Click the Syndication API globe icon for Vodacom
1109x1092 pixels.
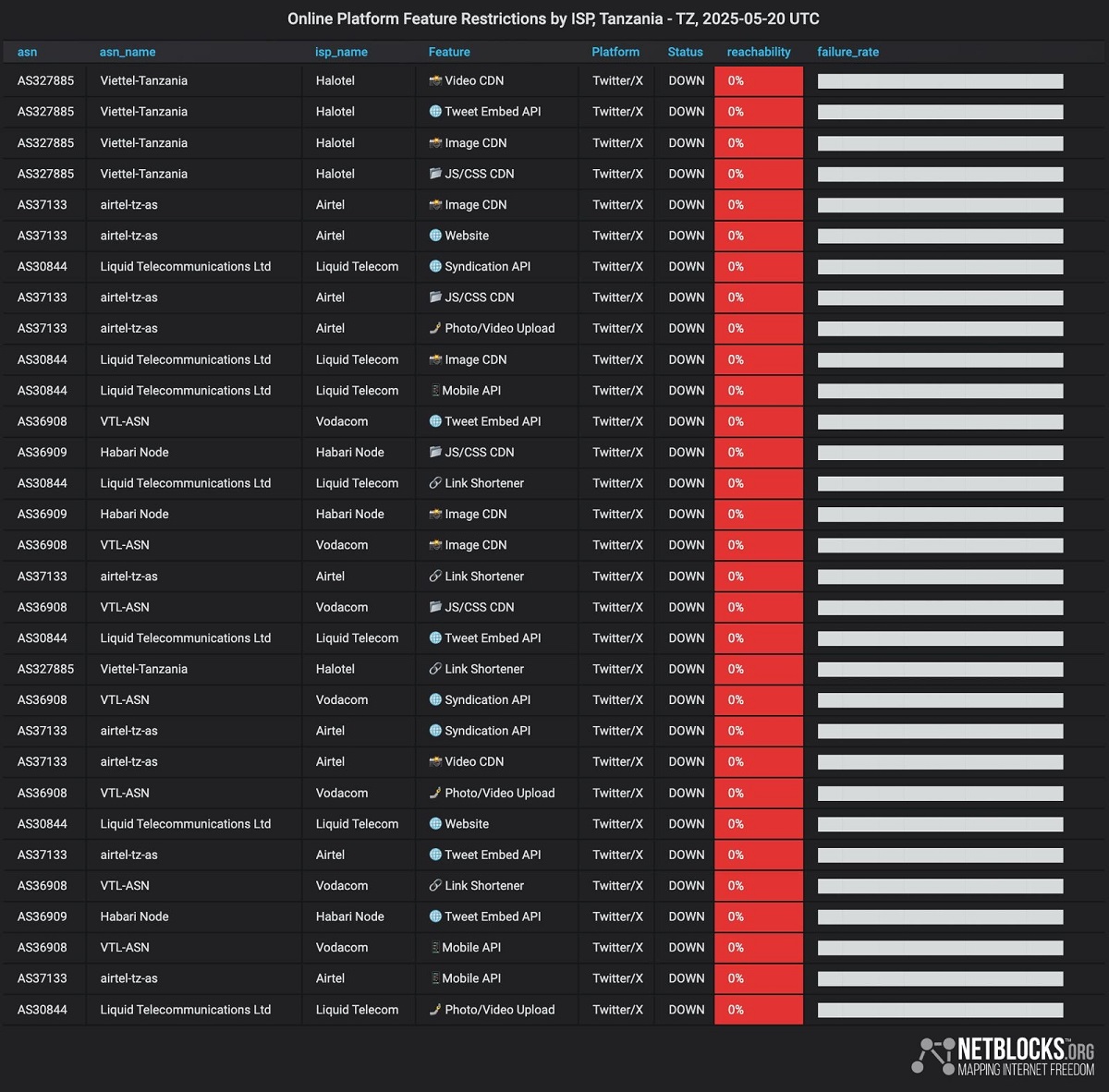click(435, 700)
